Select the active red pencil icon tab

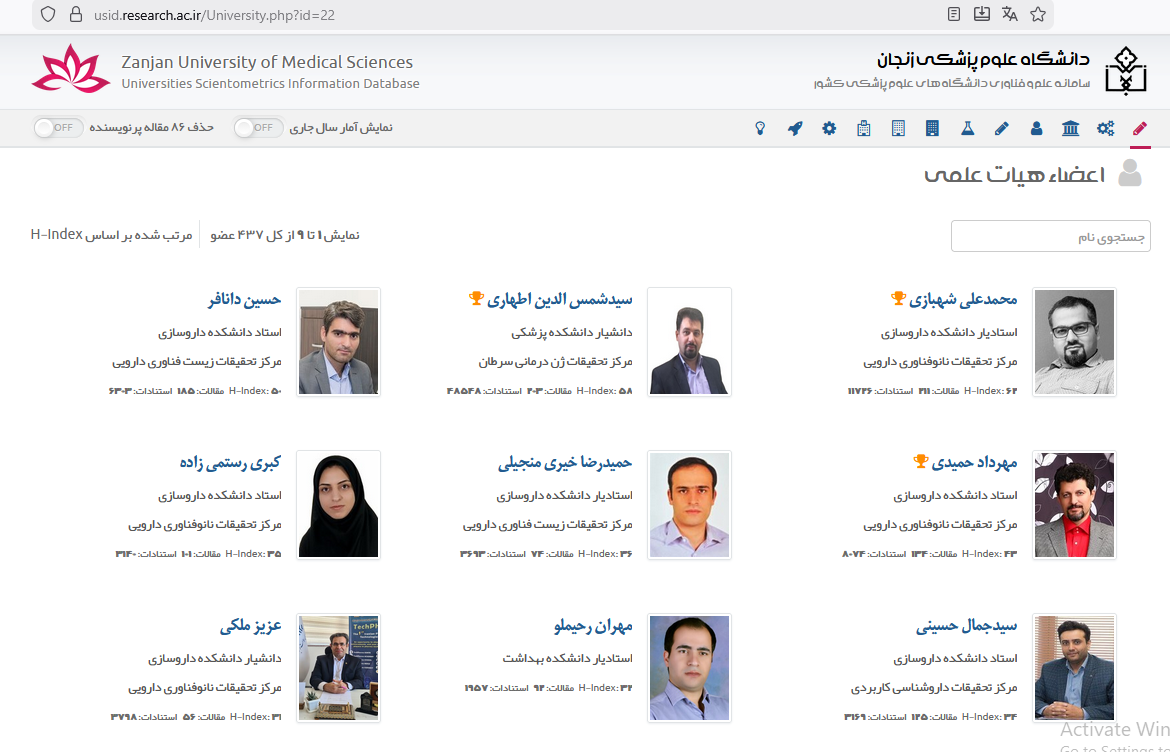[x=1139, y=128]
